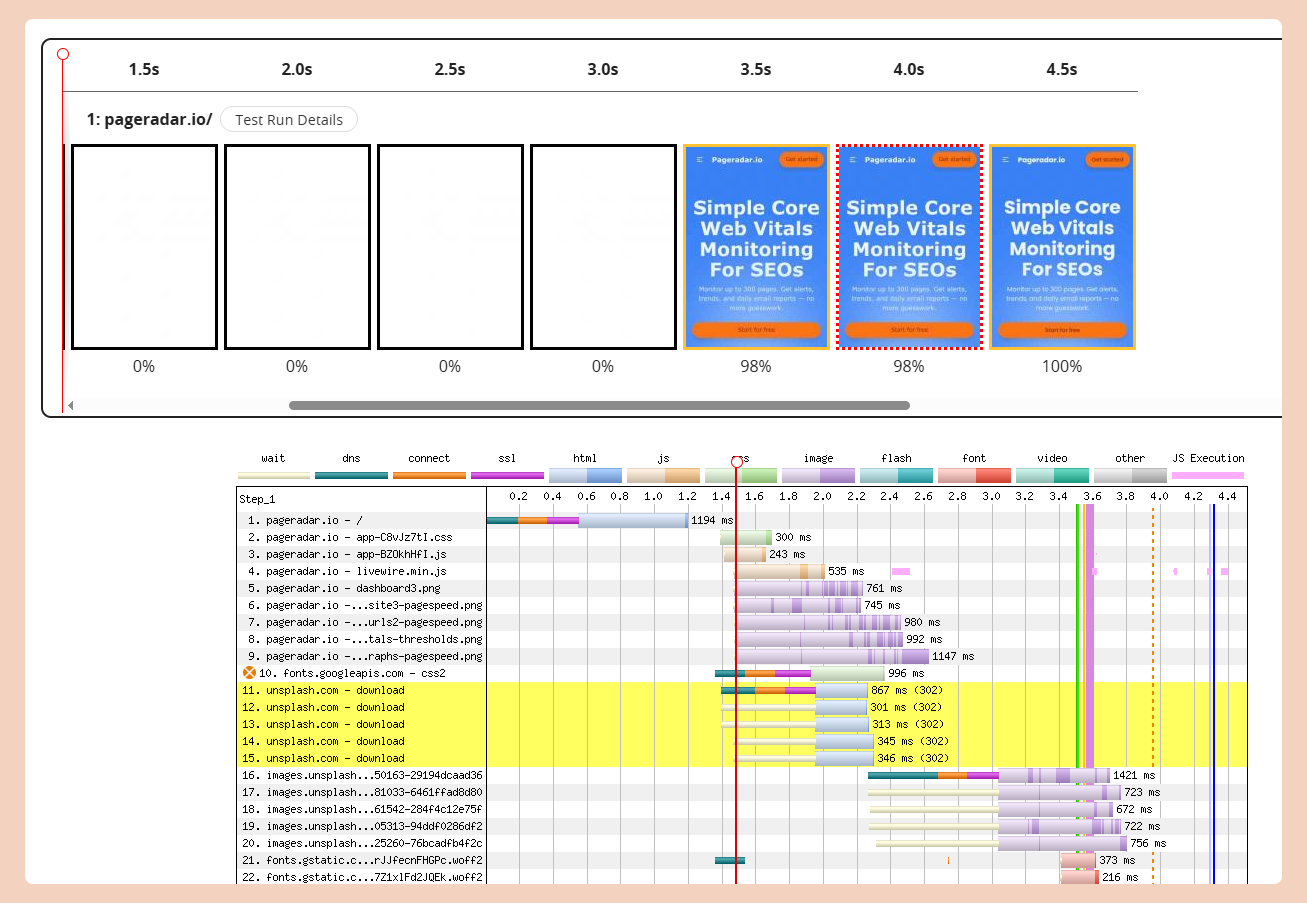This screenshot has width=1307, height=903.
Task: Select the dotted-border frame at 4.0s
Action: pyautogui.click(x=909, y=247)
